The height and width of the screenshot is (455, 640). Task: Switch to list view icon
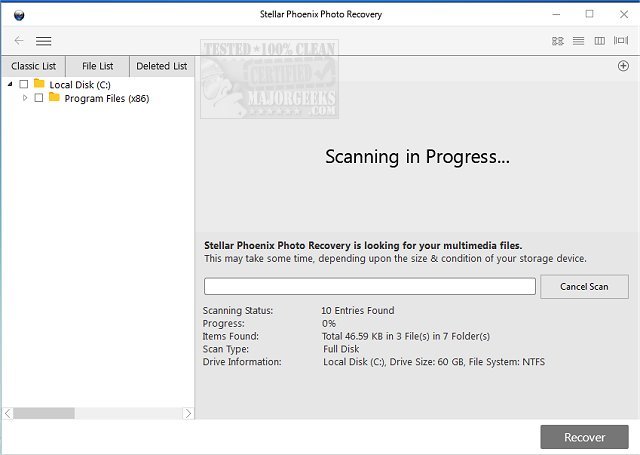point(578,41)
